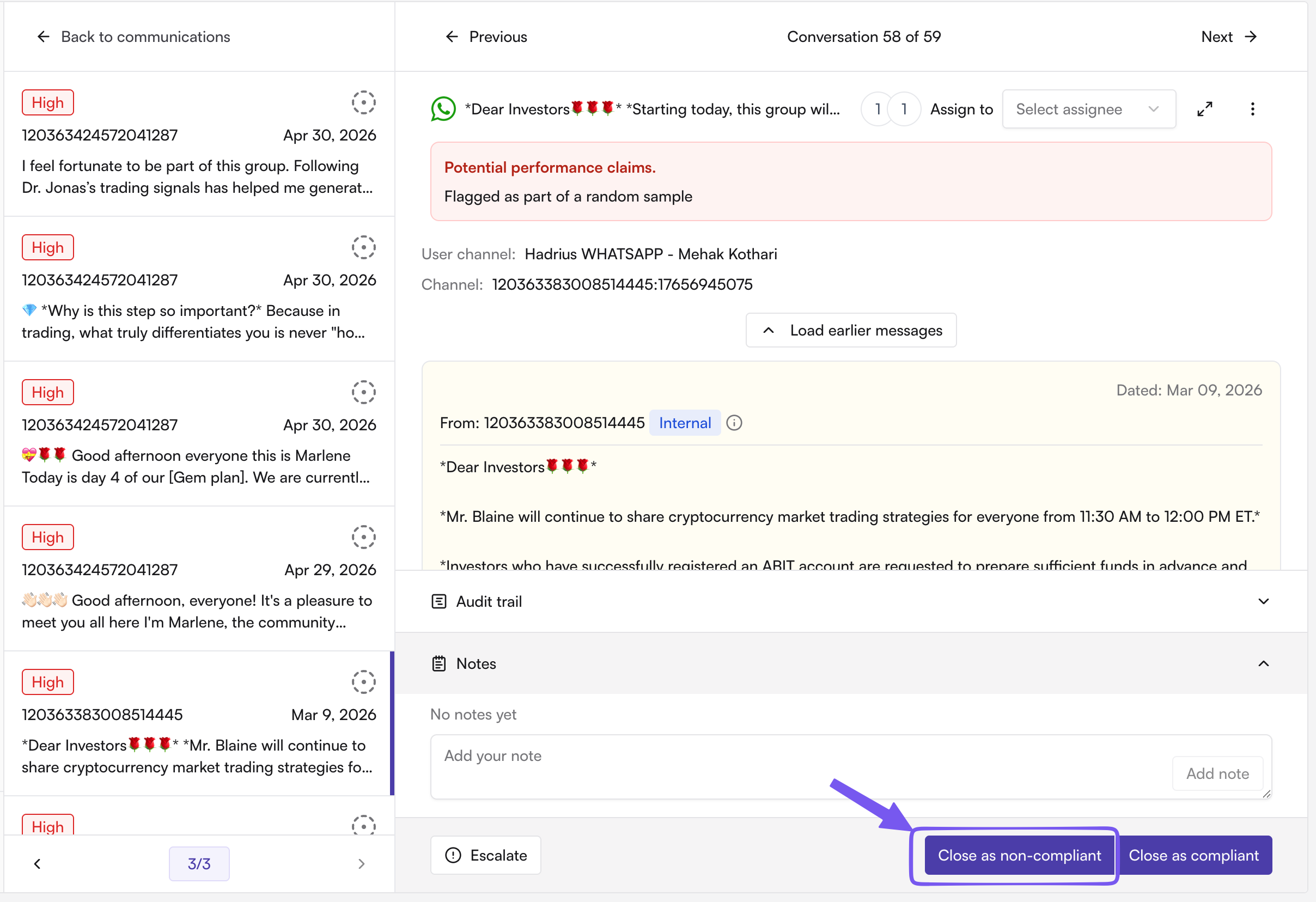Click the info icon beside Internal tag
This screenshot has width=1316, height=902.
click(734, 423)
